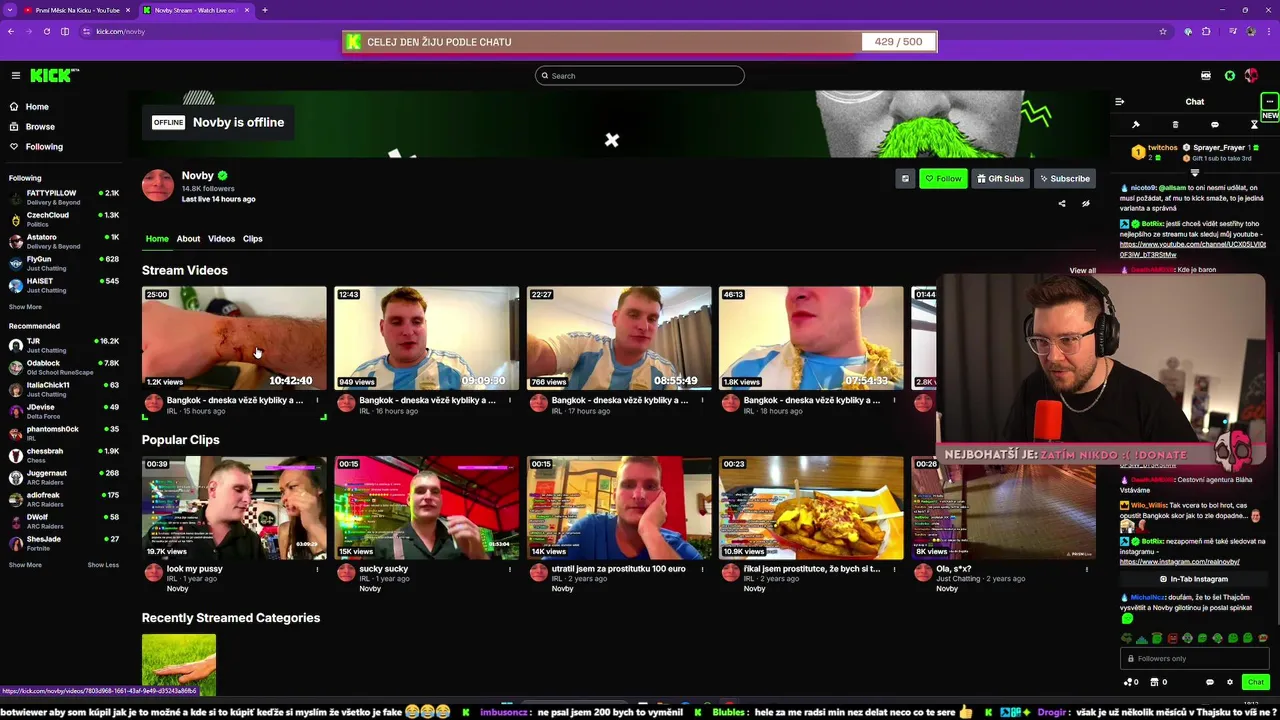Open CzechCloud channel in Following list
The width and height of the screenshot is (1280, 720).
click(62, 219)
